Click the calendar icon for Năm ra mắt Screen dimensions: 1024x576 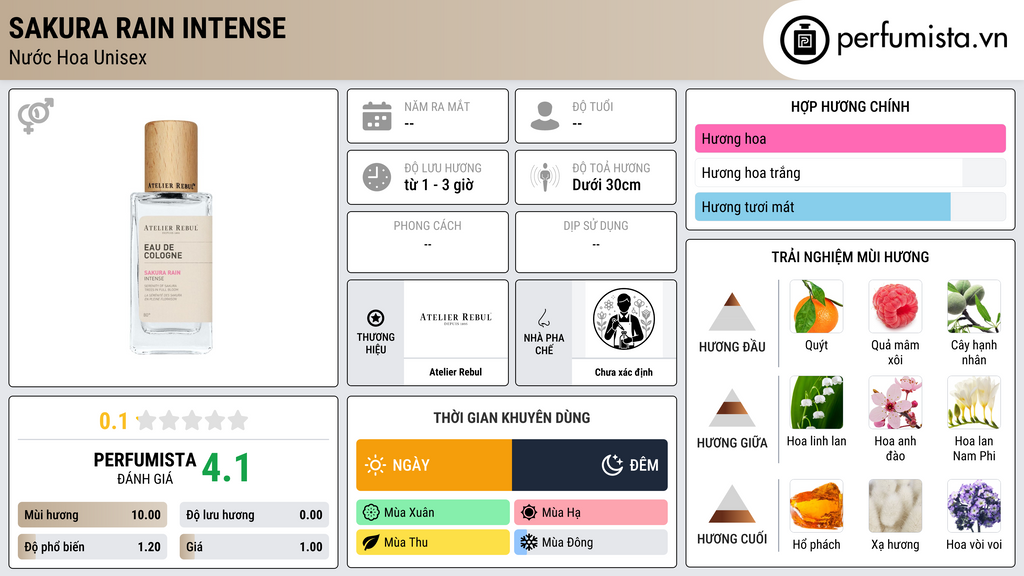pos(377,116)
